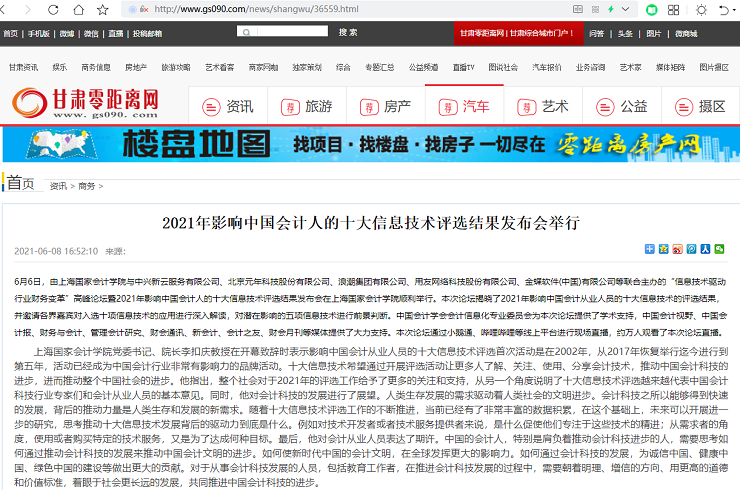Open the 商务信息 navigation link
Viewport: 740px width, 490px height.
coord(96,68)
